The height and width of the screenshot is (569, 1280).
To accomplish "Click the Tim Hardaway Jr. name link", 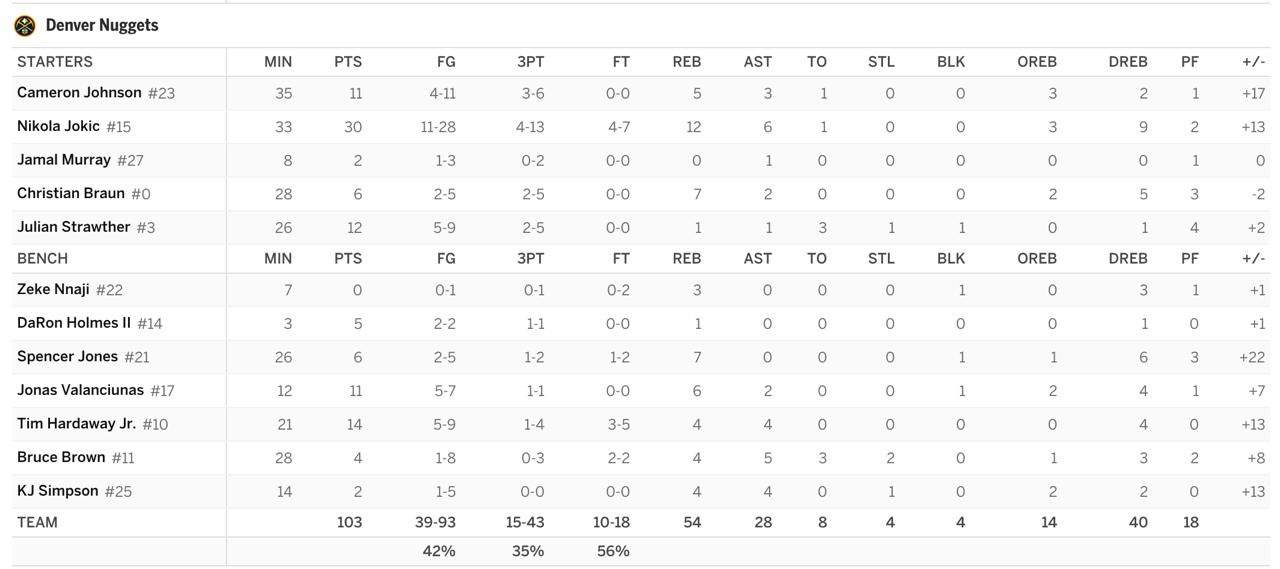I will [76, 424].
